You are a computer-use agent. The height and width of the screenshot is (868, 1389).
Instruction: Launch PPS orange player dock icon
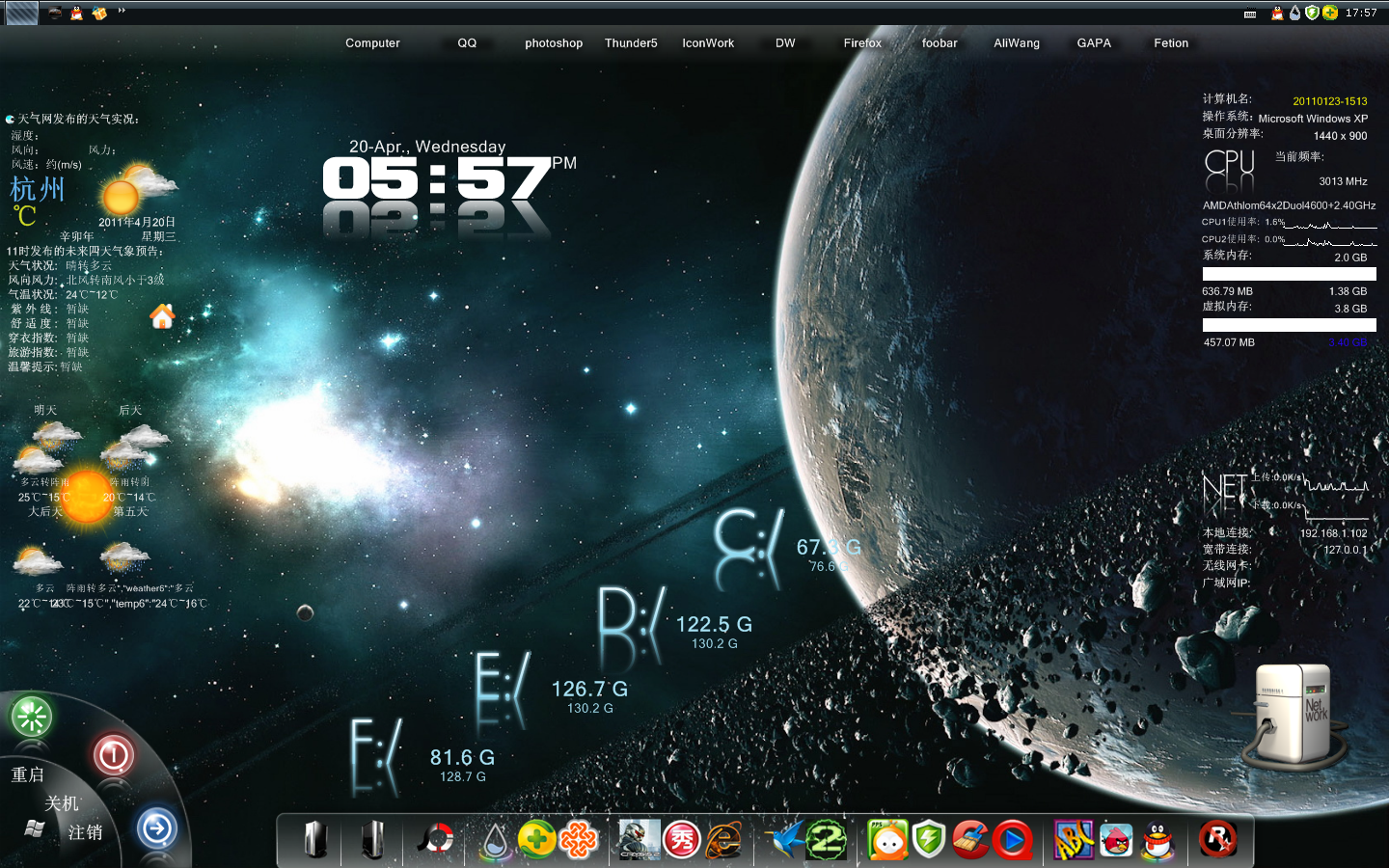[x=888, y=840]
